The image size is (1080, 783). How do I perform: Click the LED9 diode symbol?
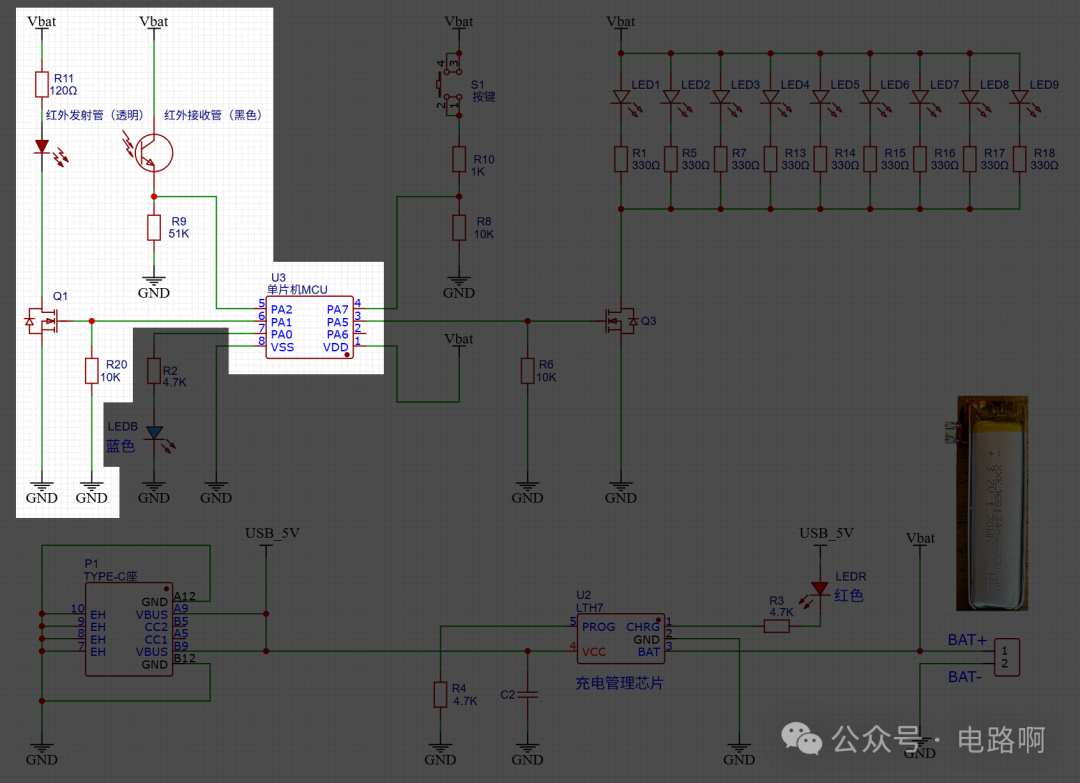tap(1024, 101)
